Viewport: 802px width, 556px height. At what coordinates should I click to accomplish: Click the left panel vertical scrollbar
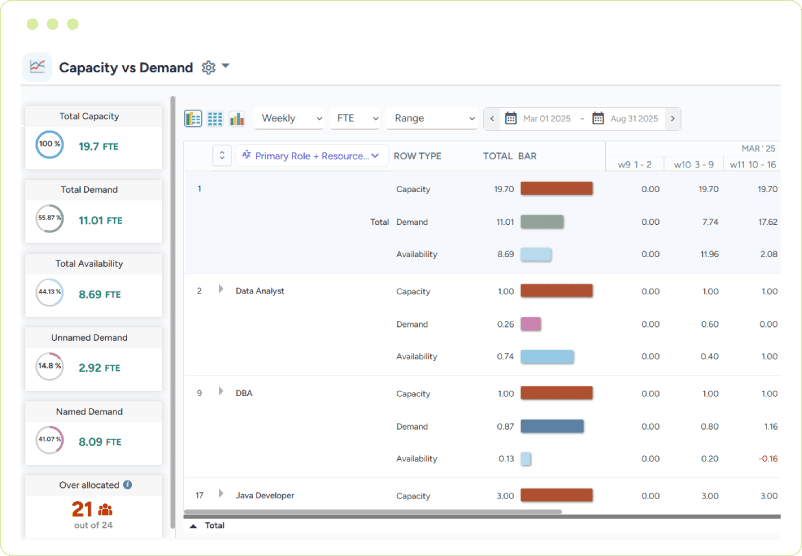[173, 312]
